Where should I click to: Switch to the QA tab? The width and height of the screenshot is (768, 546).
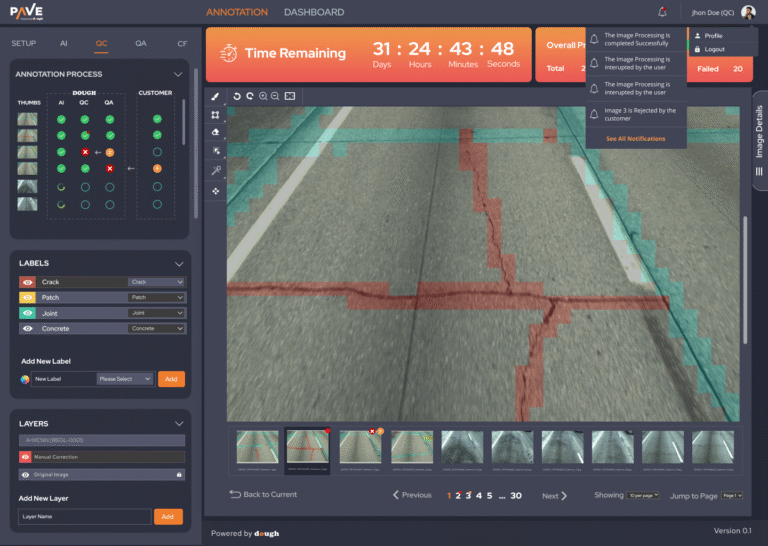click(x=141, y=43)
